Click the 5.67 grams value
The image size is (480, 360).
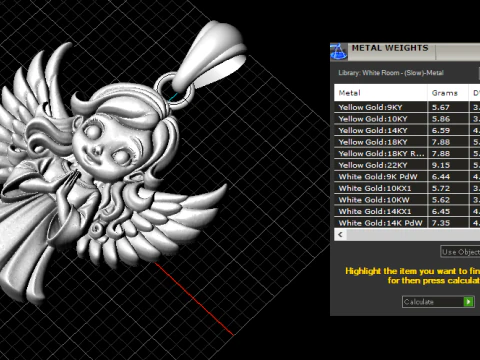coord(441,107)
